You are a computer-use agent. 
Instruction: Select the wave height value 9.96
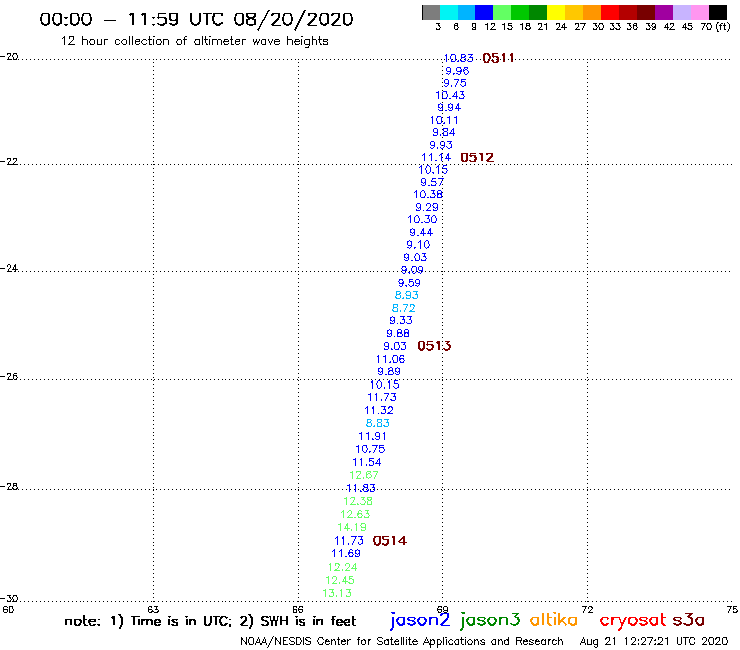457,71
